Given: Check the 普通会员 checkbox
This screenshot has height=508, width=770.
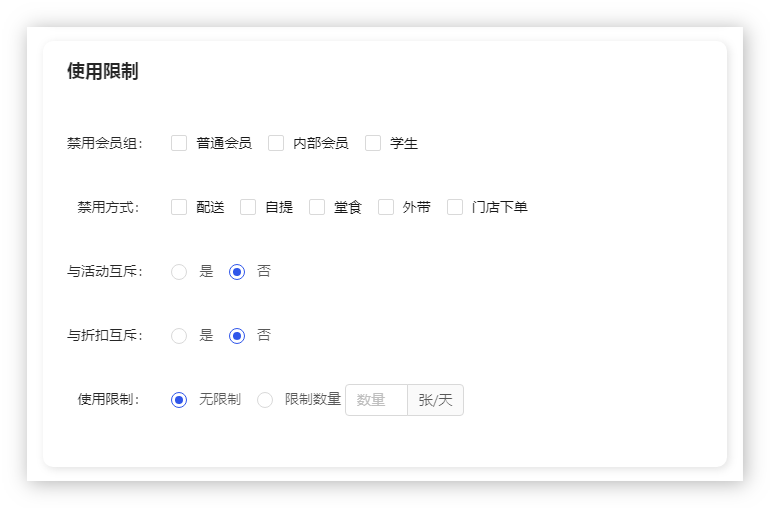Looking at the screenshot, I should click(179, 143).
